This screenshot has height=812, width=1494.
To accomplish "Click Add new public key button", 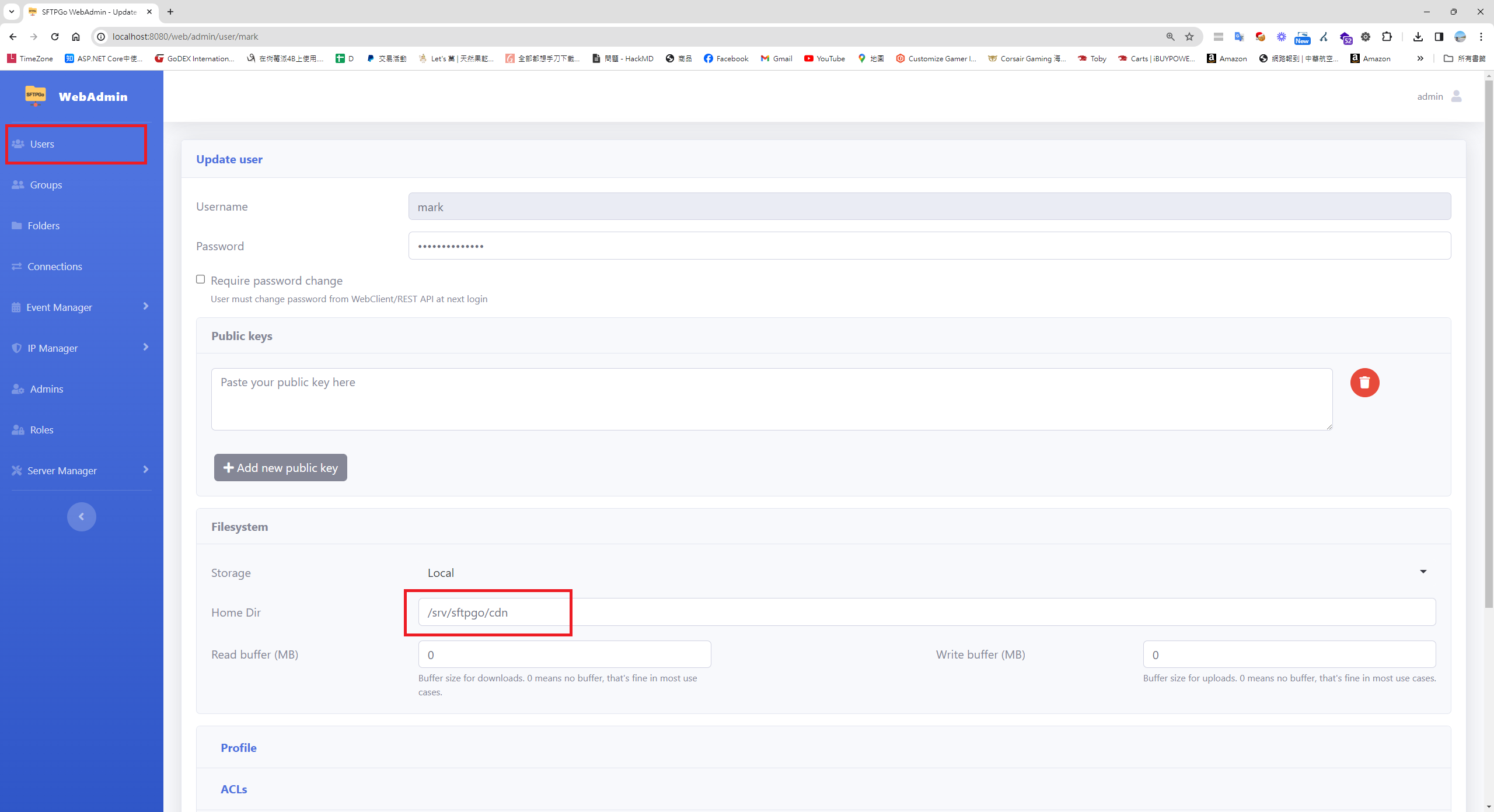I will [x=280, y=468].
